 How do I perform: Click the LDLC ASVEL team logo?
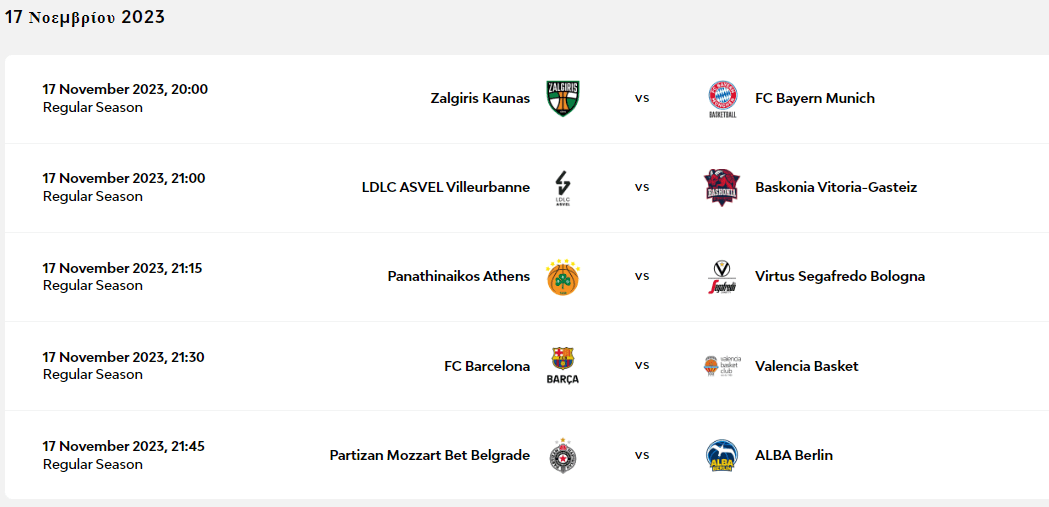pos(563,188)
